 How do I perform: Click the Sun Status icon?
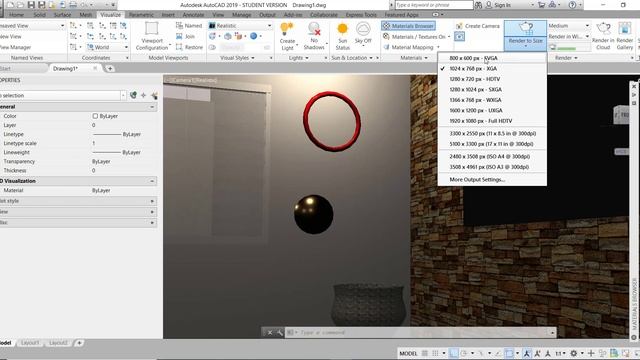tap(342, 29)
